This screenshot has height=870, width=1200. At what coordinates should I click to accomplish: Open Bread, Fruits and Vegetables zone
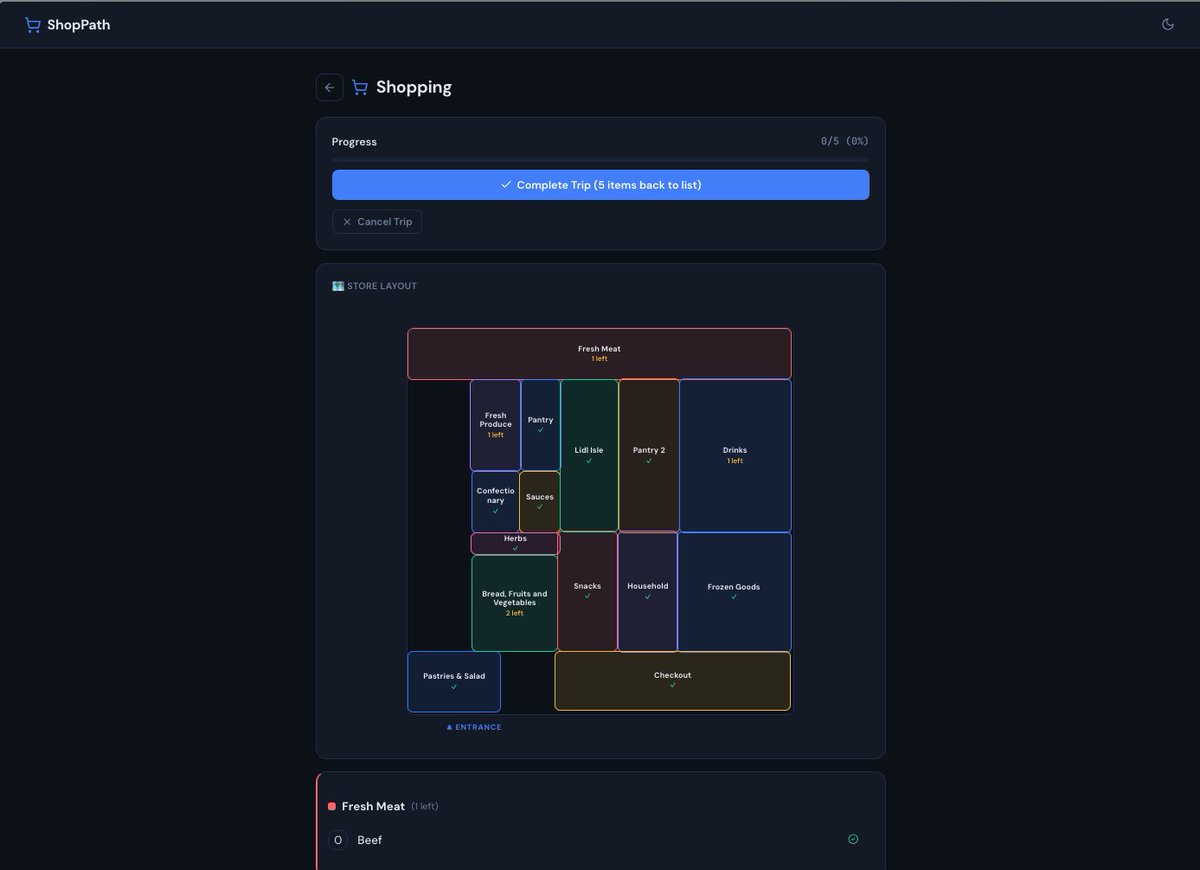(514, 603)
